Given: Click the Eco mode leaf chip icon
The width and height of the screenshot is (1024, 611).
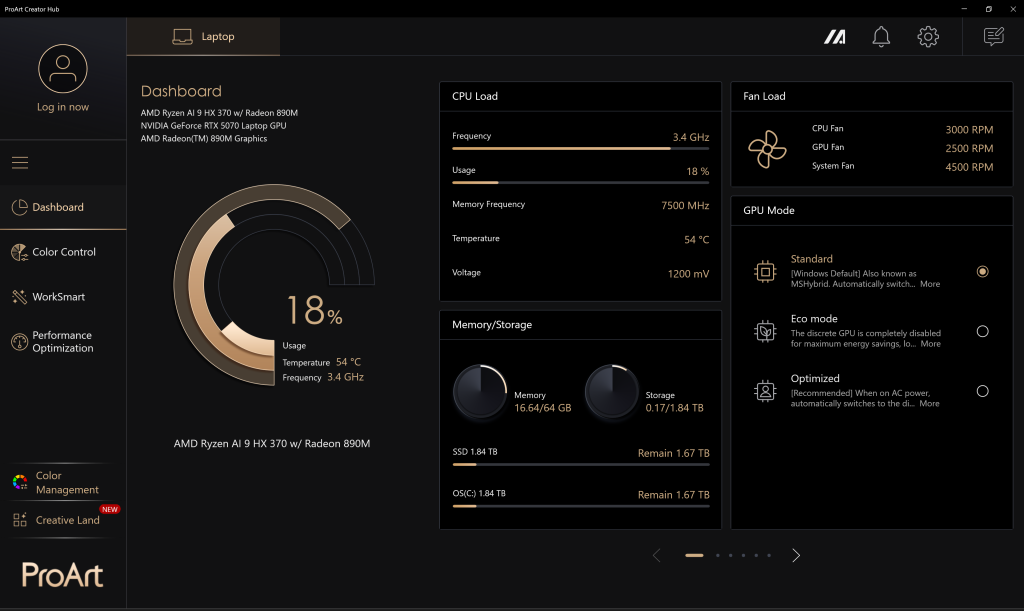Looking at the screenshot, I should [765, 332].
